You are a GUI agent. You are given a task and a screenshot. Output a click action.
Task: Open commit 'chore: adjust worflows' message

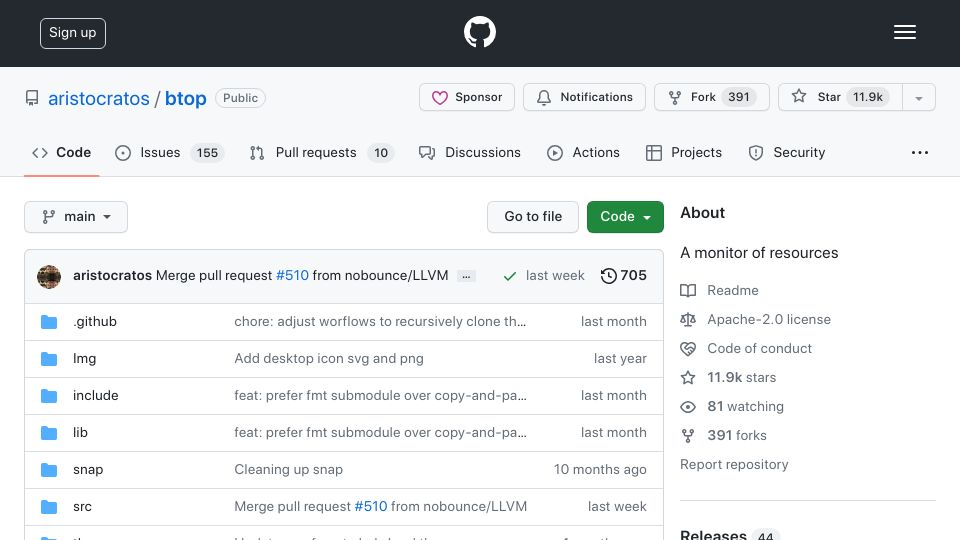[380, 321]
